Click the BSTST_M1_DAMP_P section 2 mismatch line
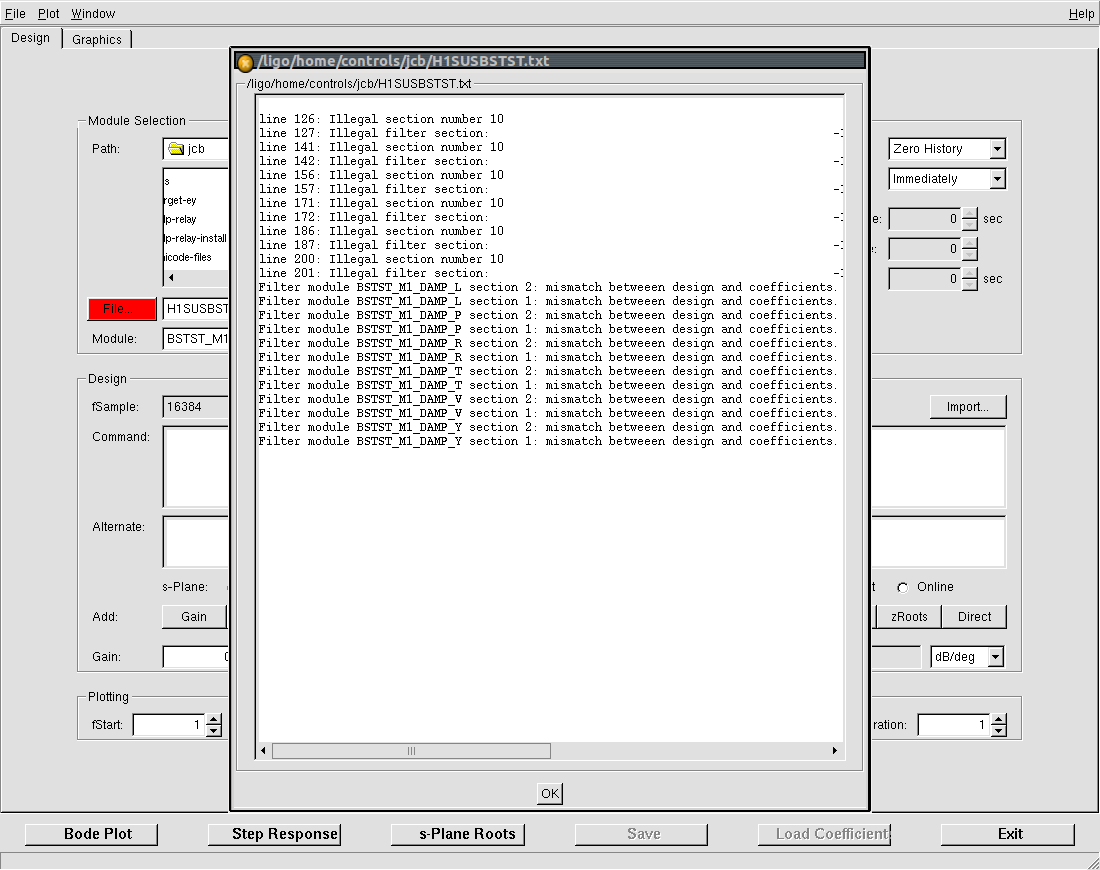 tap(547, 316)
